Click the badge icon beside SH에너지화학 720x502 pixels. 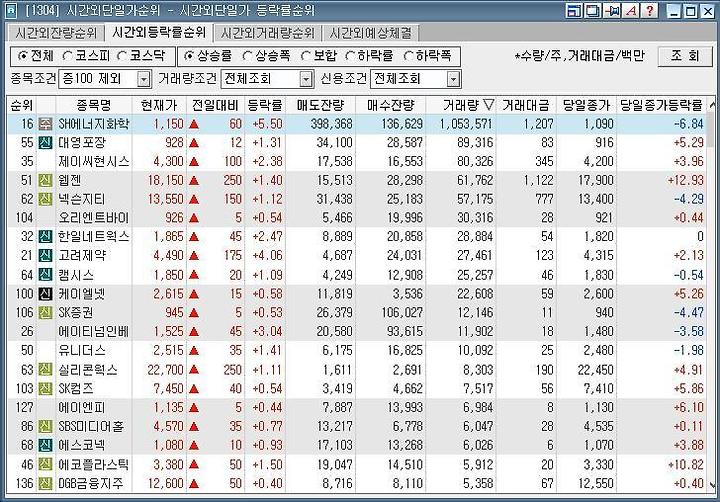tap(45, 124)
